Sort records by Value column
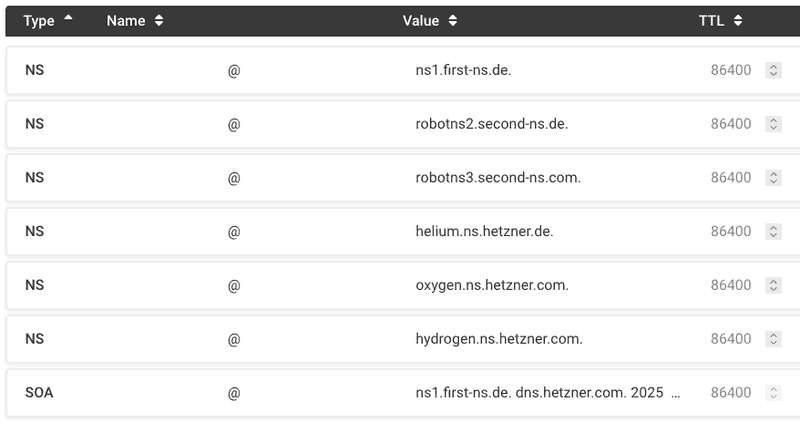Viewport: 800px width, 424px height. (430, 20)
